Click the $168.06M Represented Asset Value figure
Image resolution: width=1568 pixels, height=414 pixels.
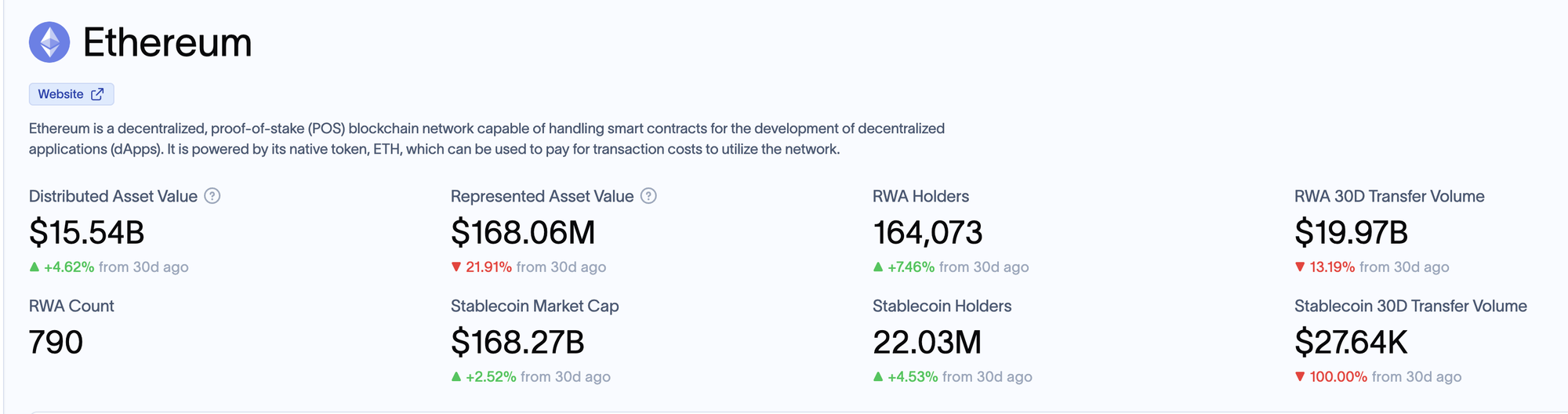[523, 233]
